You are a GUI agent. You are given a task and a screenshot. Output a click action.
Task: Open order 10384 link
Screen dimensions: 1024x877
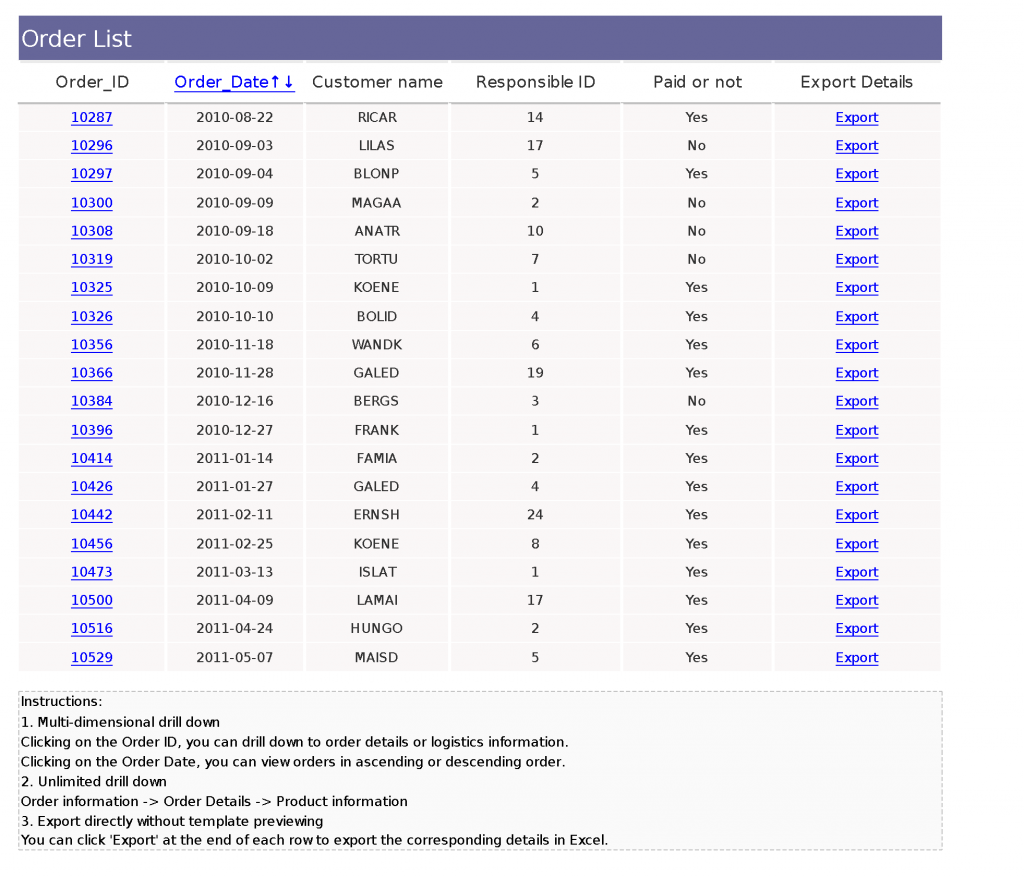tap(91, 401)
